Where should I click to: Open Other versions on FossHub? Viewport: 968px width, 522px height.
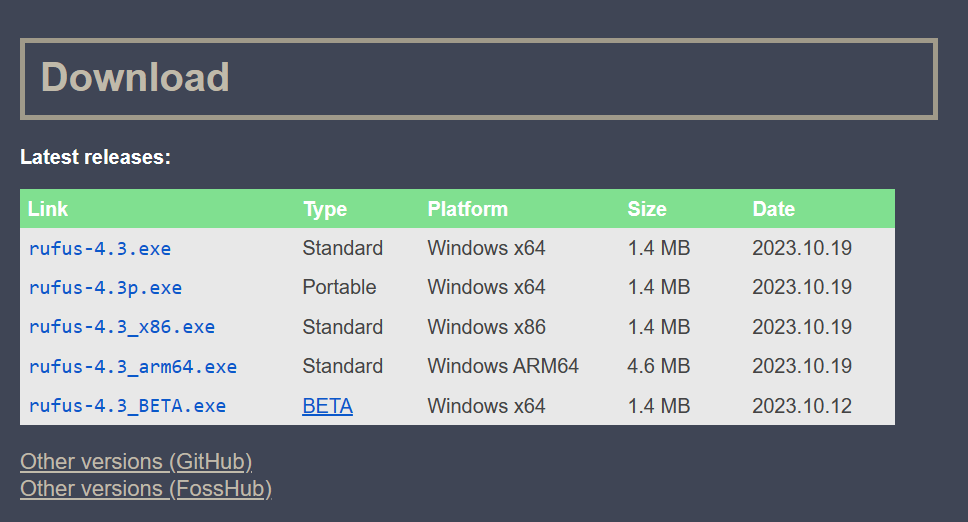click(x=146, y=489)
